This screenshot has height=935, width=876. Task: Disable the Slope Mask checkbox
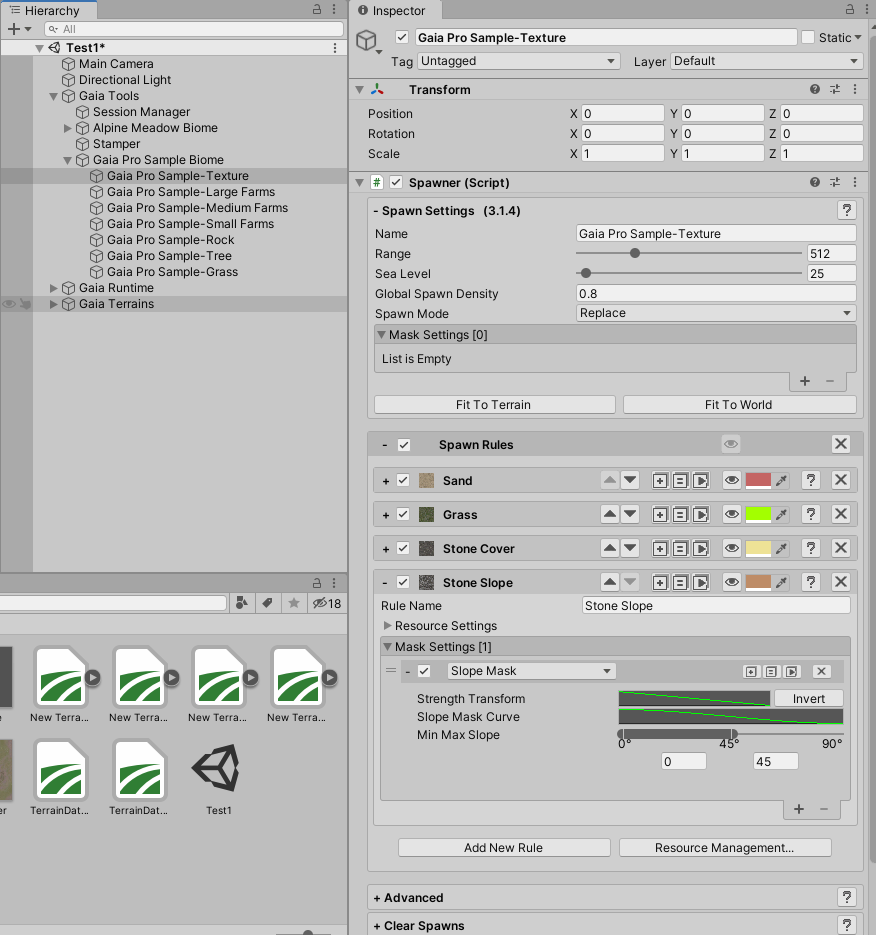pos(424,671)
